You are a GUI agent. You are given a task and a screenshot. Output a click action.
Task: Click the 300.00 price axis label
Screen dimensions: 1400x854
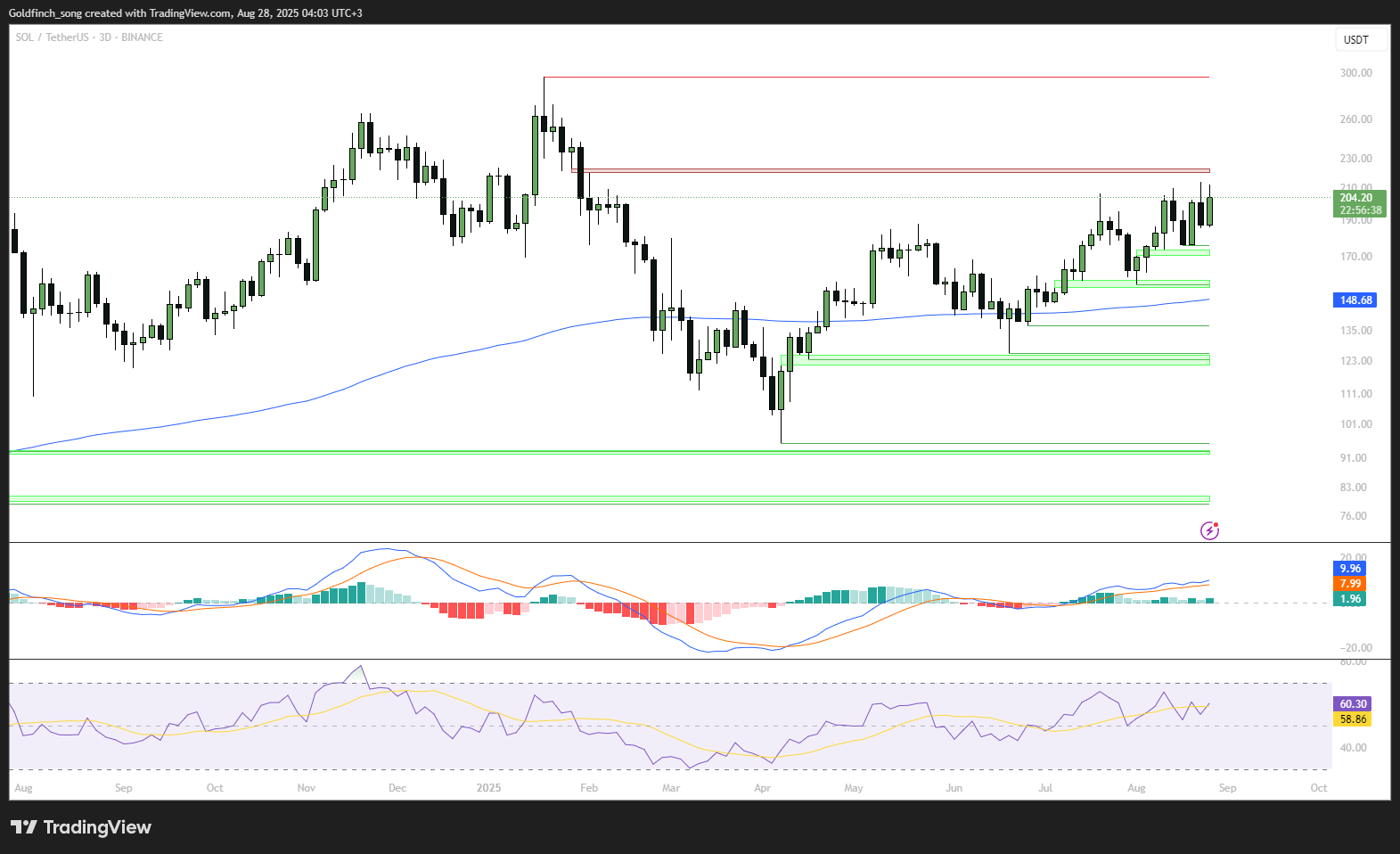coord(1355,73)
